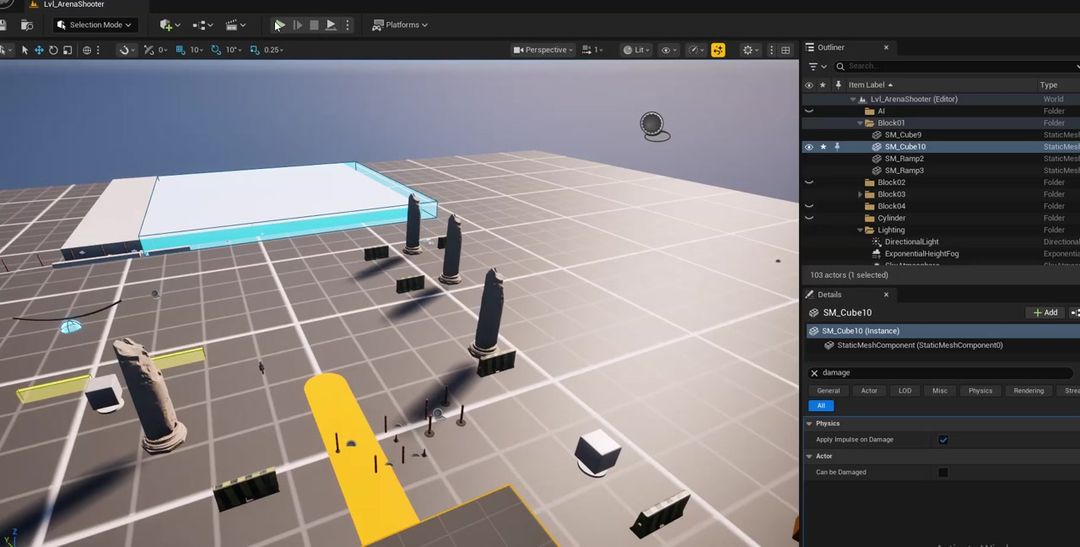Open the Blueprints dropdown in toolbar
Viewport: 1080px width, 547px height.
click(202, 25)
